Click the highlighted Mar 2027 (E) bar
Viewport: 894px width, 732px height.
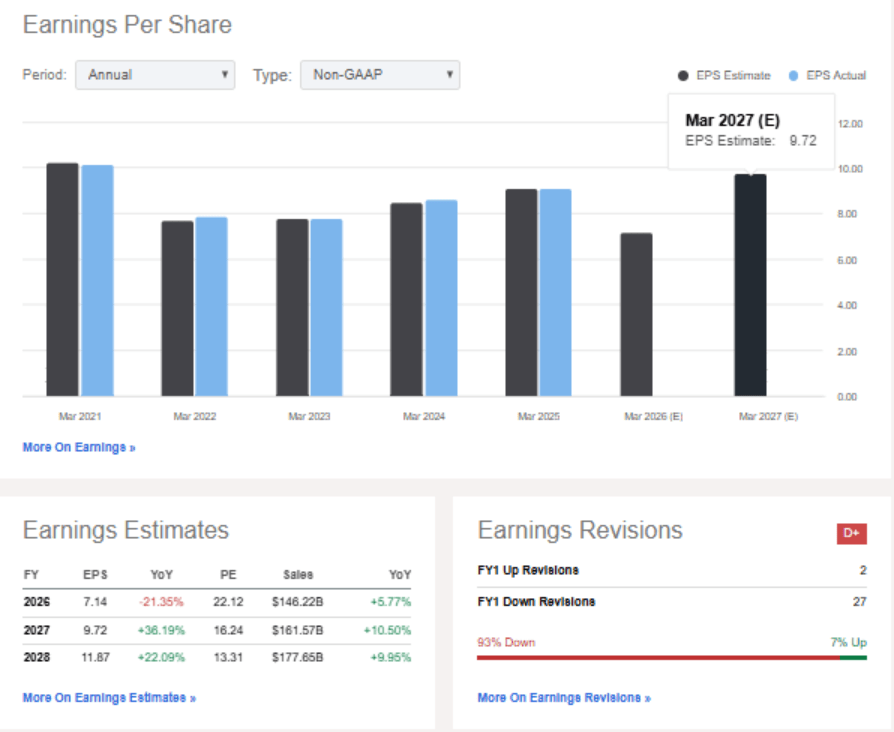coord(750,285)
